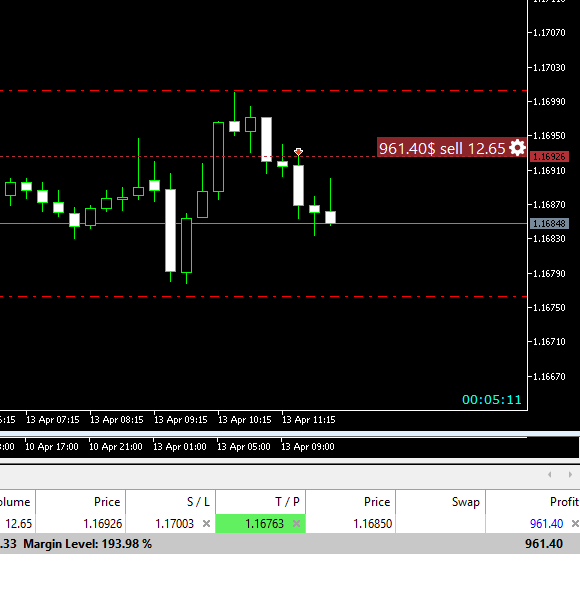This screenshot has height=589, width=580.
Task: Sort by the T / P column header
Action: pos(261,502)
